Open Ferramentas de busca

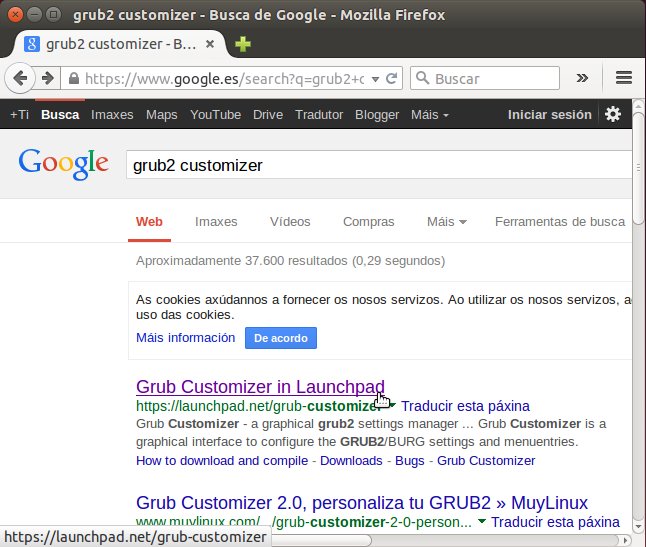click(x=560, y=222)
